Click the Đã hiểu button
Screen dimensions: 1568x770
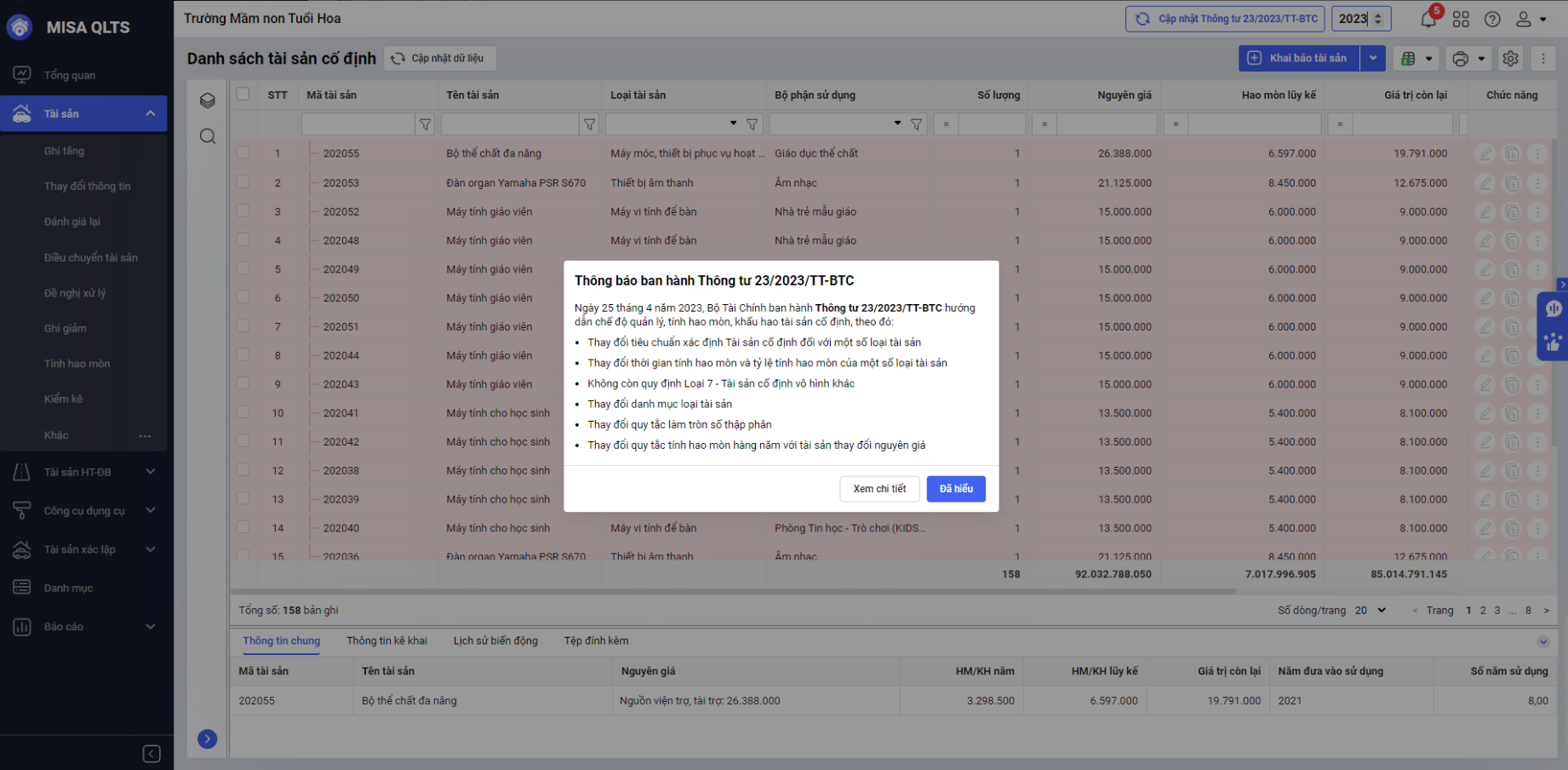(x=955, y=489)
